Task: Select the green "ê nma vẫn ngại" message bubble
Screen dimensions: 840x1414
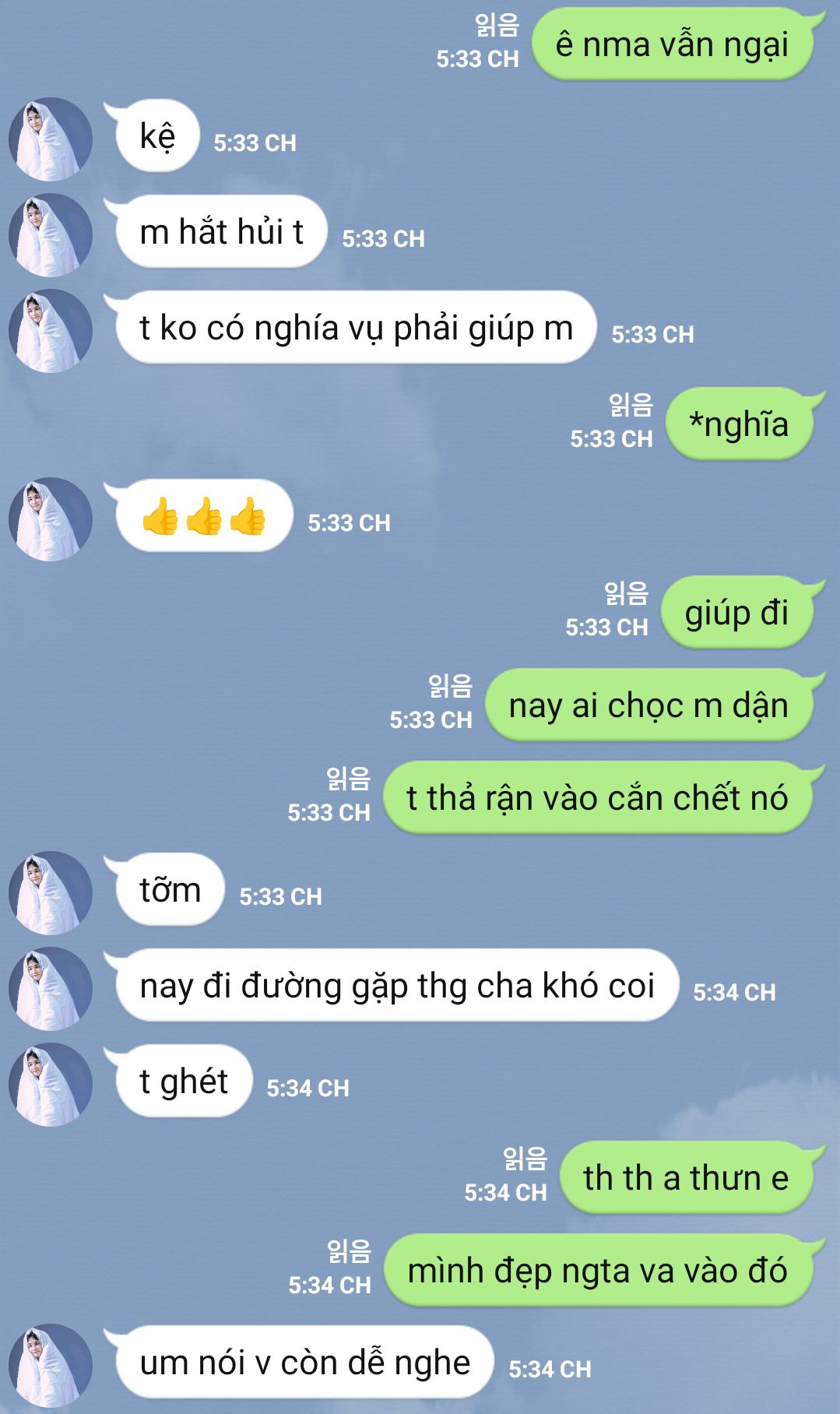Action: tap(673, 44)
